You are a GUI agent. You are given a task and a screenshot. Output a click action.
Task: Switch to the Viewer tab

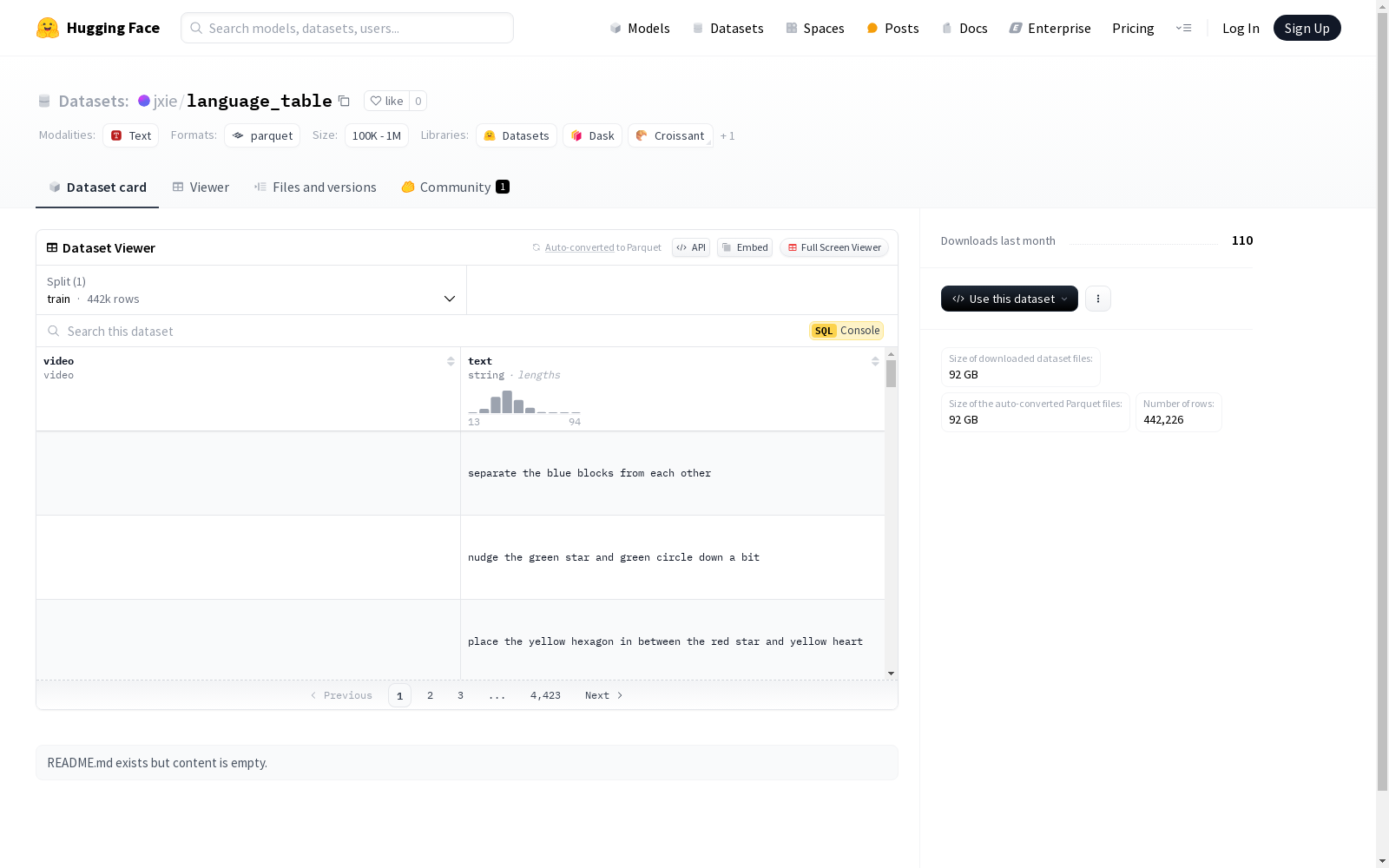click(201, 187)
